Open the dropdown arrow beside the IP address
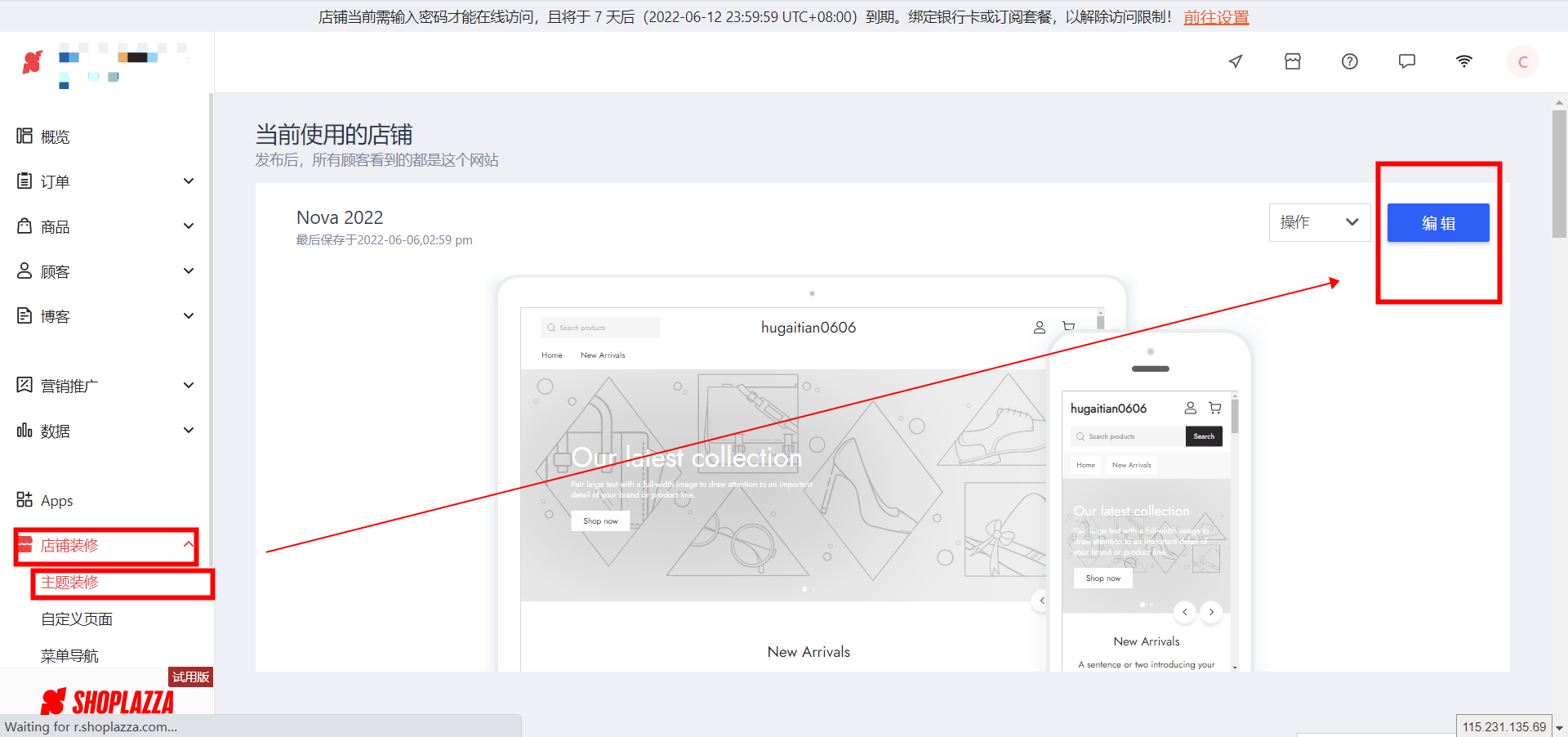The image size is (1568, 737). [x=1559, y=727]
